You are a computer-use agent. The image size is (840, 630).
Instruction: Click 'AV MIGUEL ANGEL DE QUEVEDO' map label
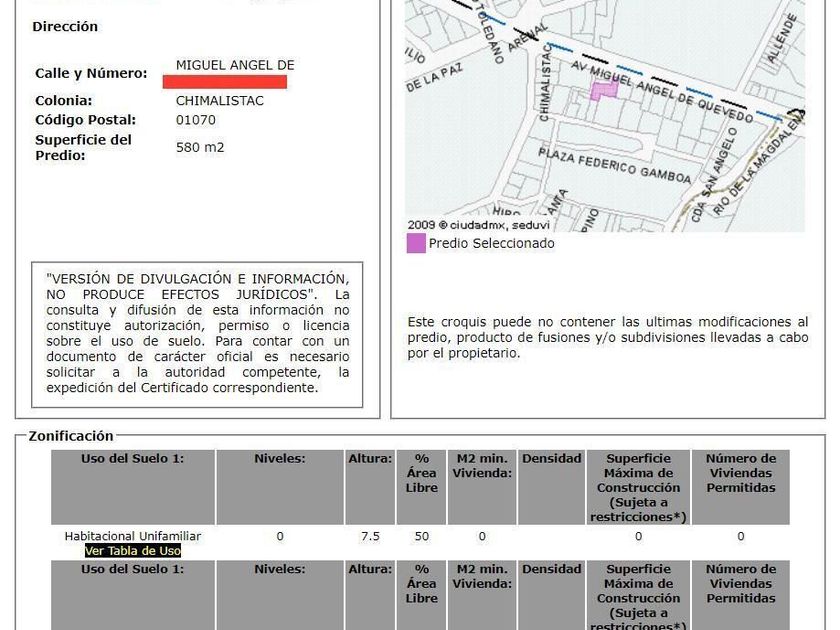[x=663, y=92]
